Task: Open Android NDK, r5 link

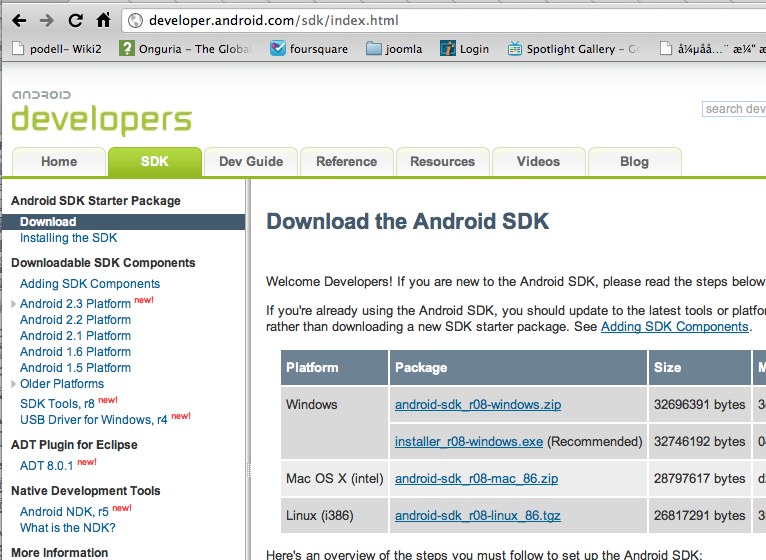Action: [x=64, y=512]
